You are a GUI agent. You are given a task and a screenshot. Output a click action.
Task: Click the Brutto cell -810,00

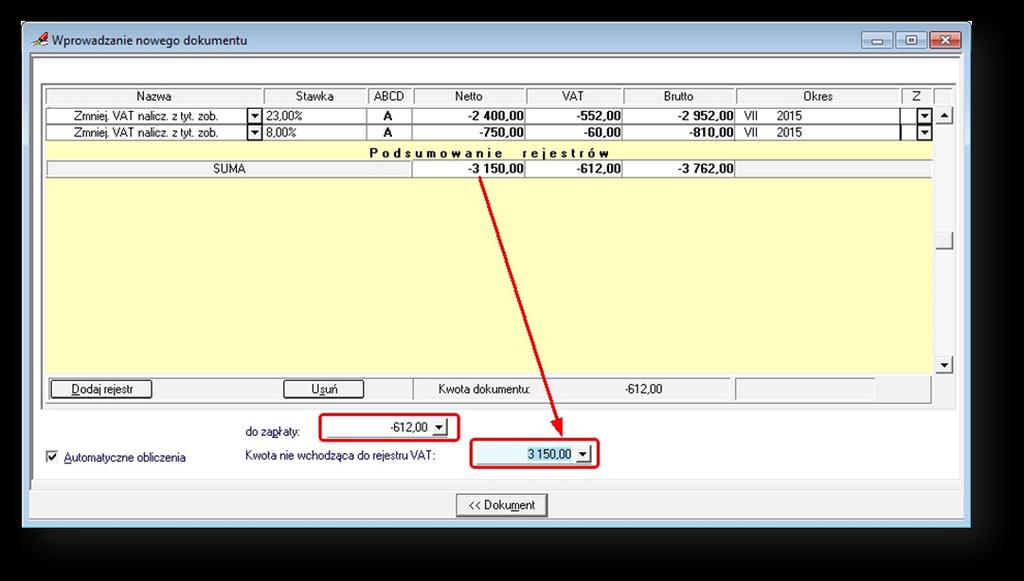(679, 133)
